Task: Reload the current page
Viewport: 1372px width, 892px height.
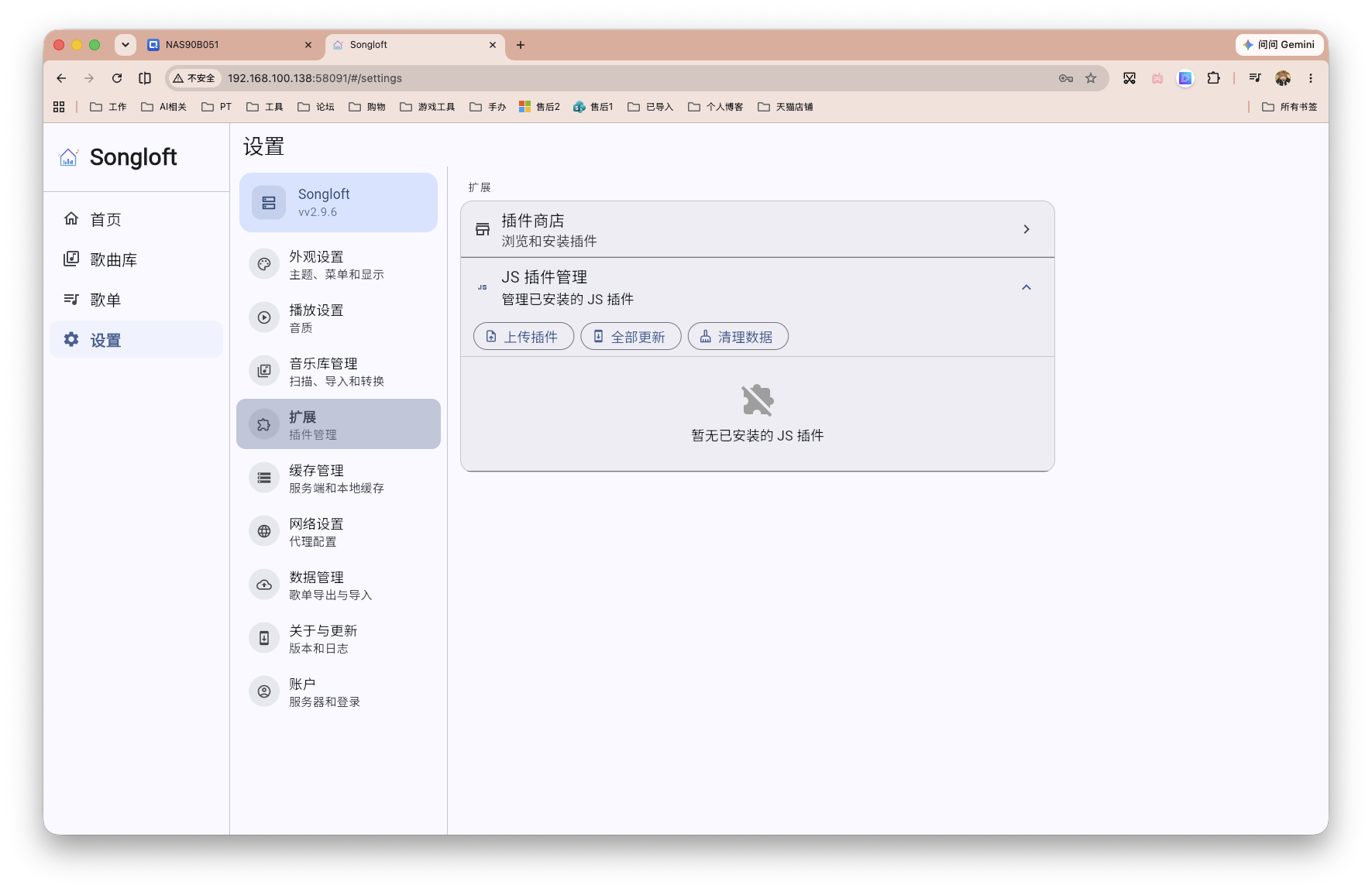Action: click(117, 78)
